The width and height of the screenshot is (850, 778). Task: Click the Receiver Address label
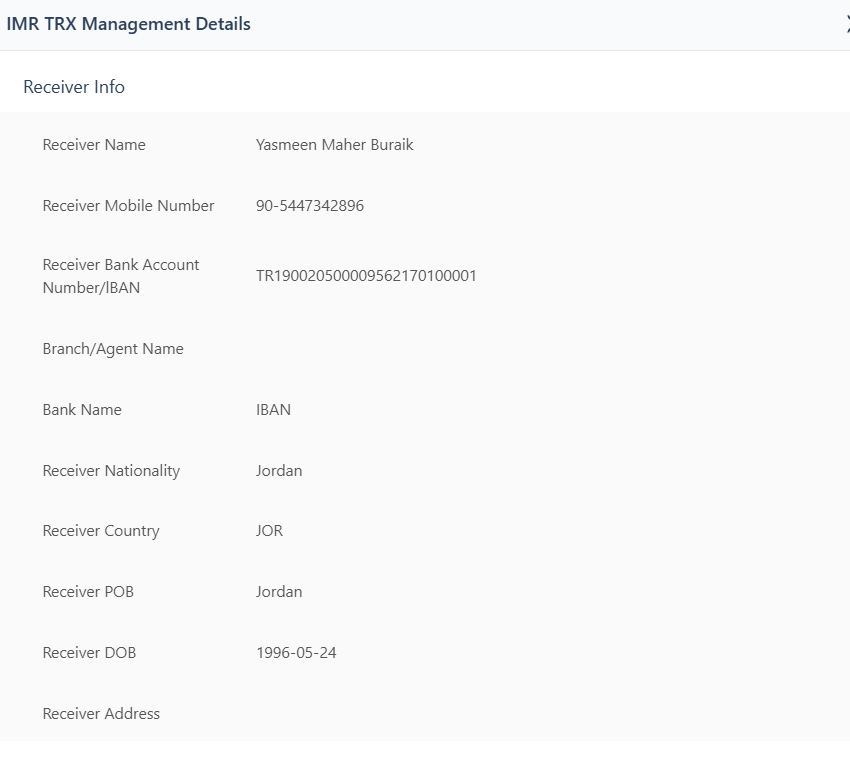click(101, 714)
